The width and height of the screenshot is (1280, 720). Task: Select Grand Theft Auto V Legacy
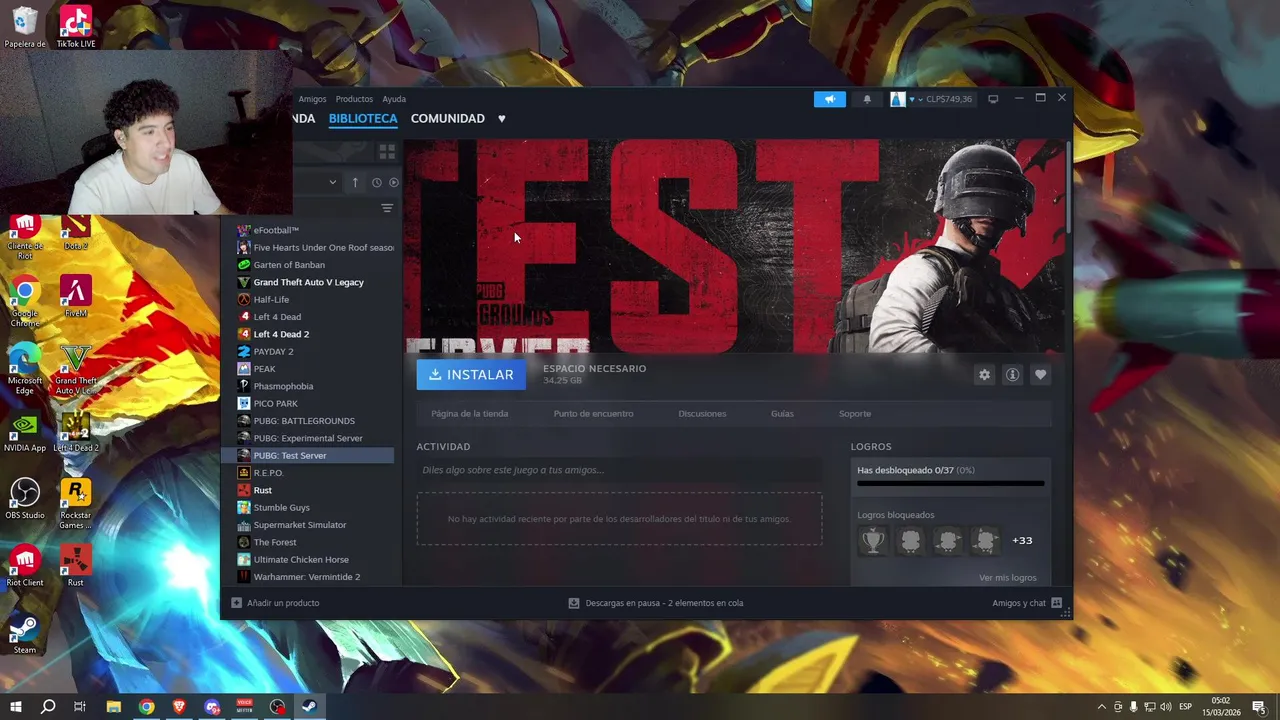tap(308, 282)
